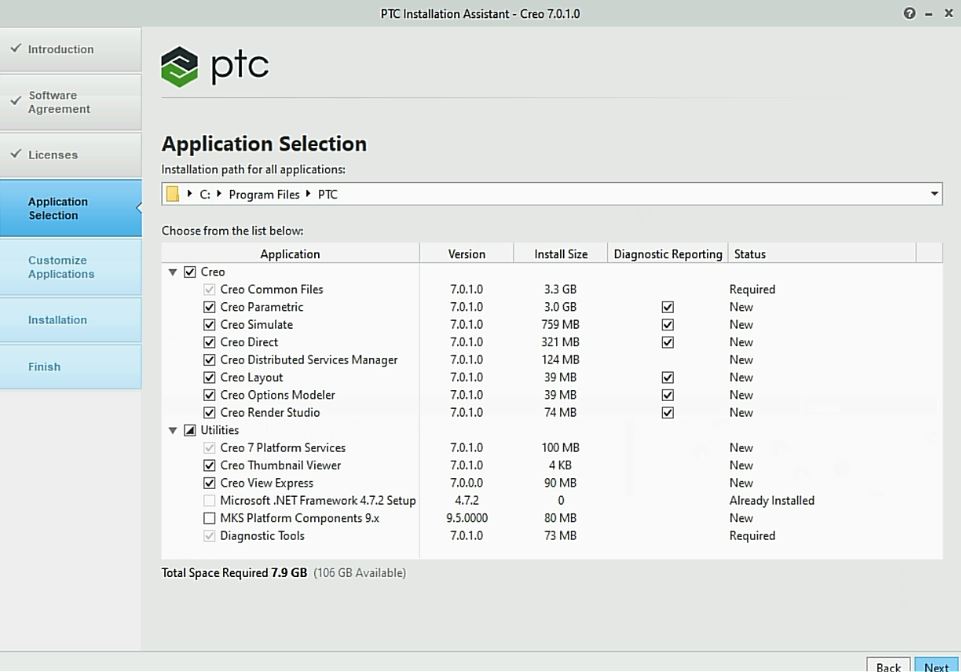Go to the Licenses step
This screenshot has width=961, height=672.
point(70,155)
